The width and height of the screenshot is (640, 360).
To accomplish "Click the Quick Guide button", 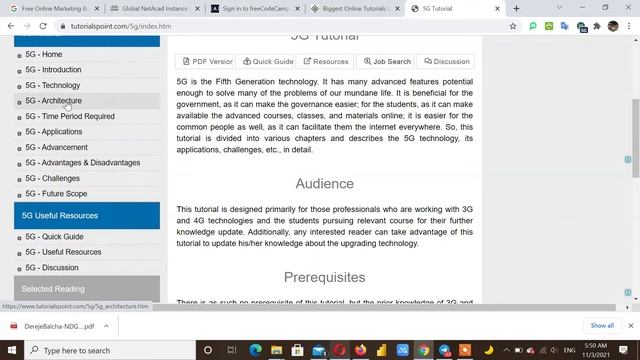I will click(x=265, y=62).
